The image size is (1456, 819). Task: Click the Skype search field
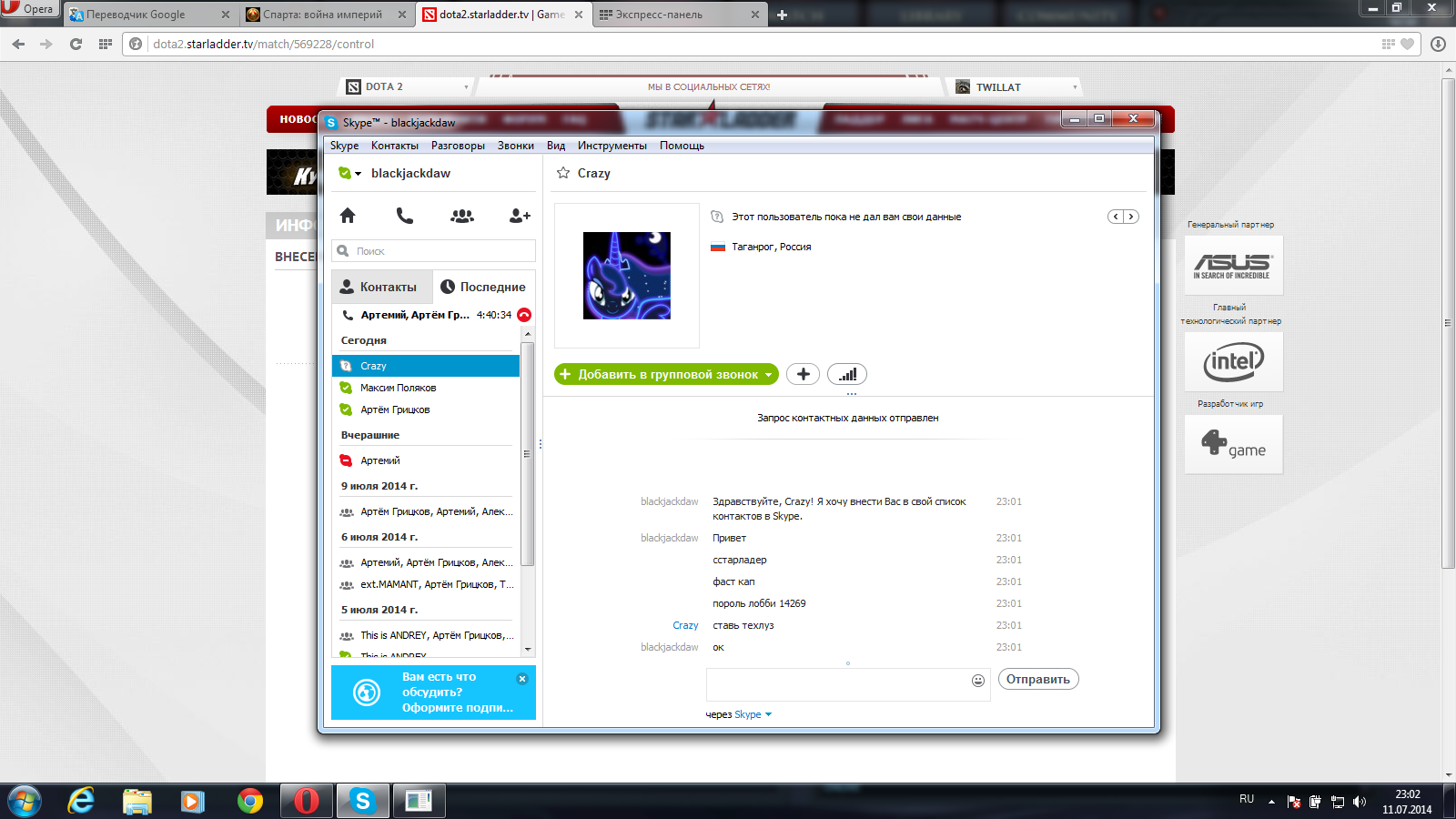pos(434,251)
